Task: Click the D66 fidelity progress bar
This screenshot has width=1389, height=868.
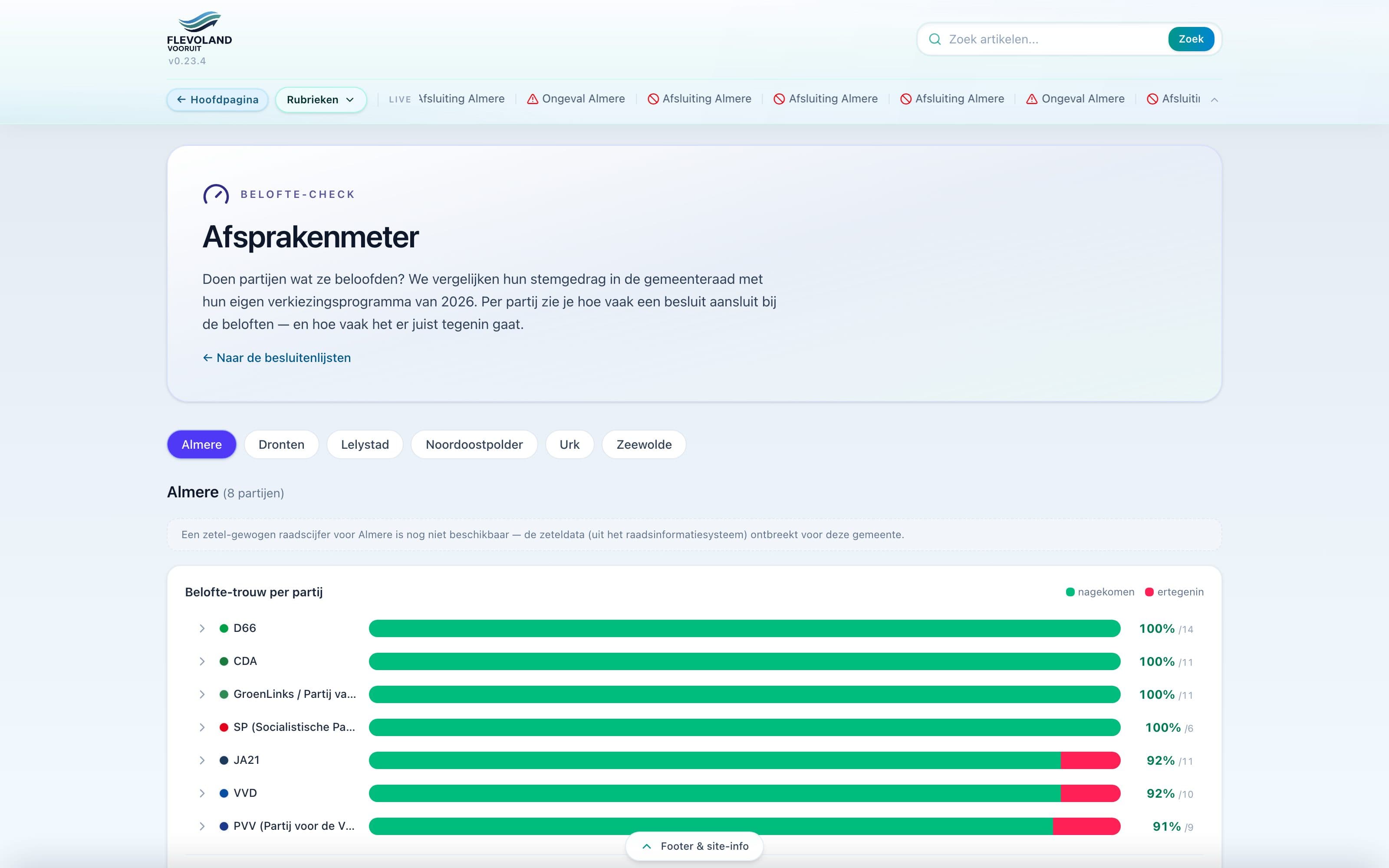Action: 744,628
